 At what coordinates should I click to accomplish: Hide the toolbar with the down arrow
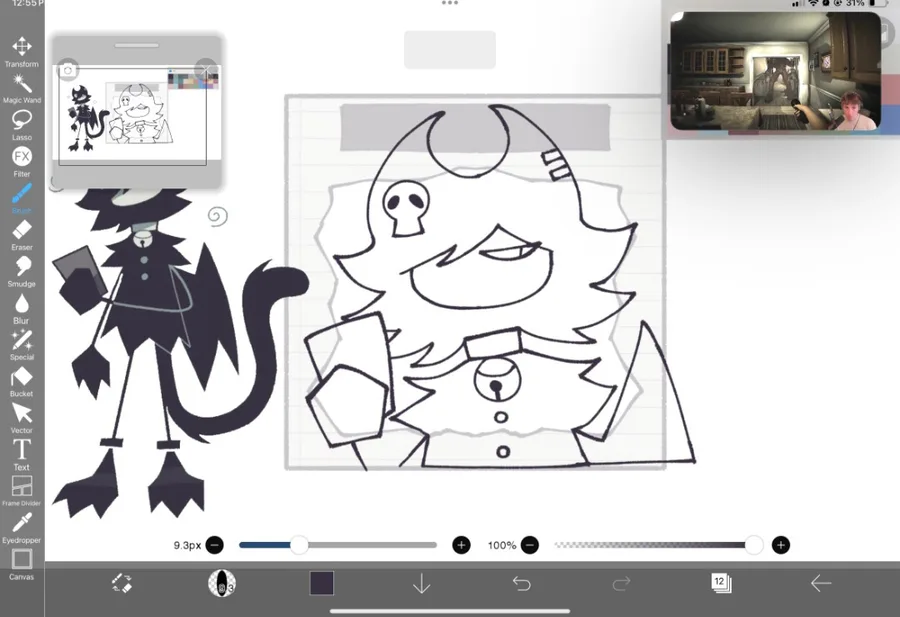[x=422, y=584]
